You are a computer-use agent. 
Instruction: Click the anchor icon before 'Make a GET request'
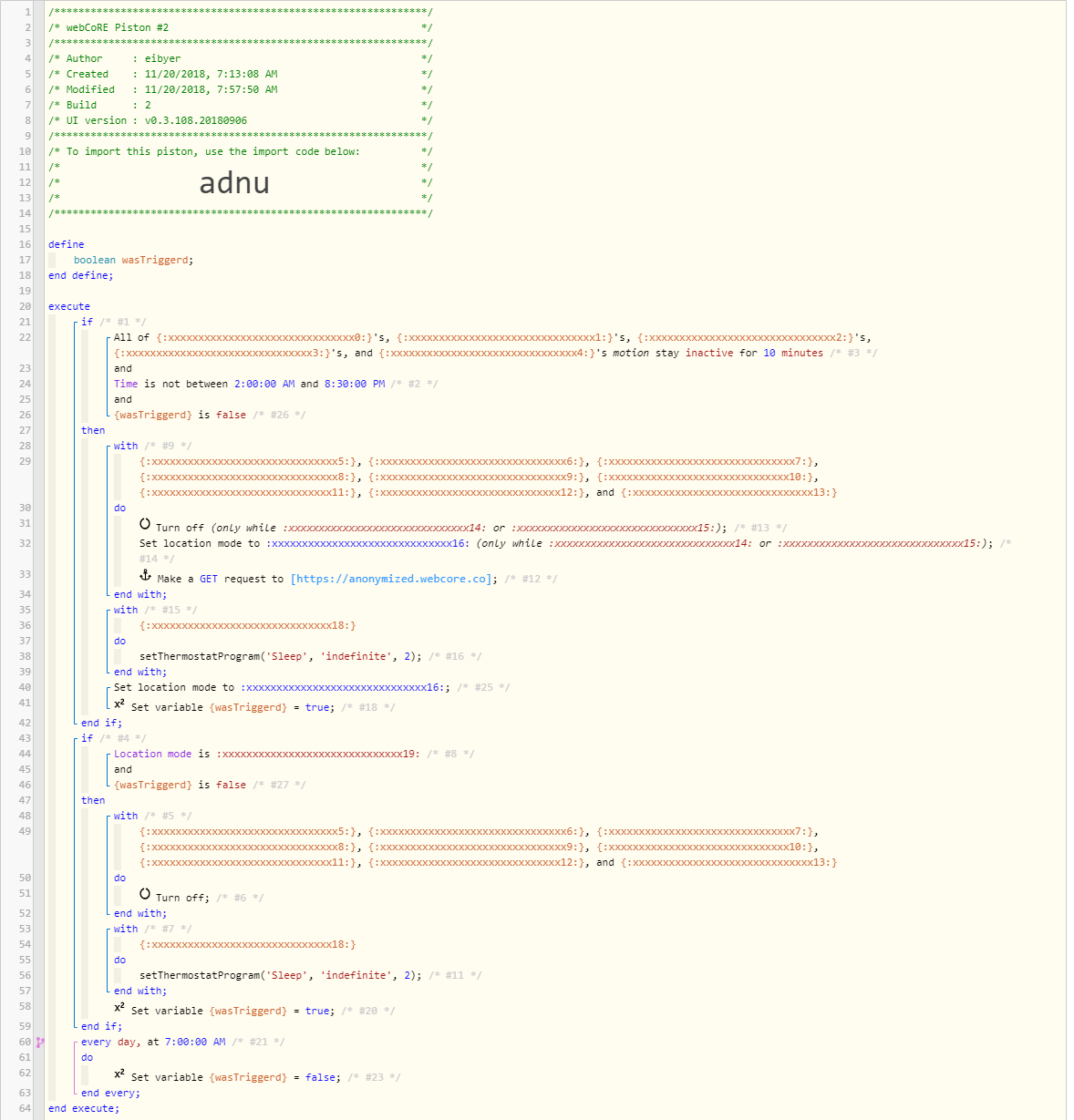[x=145, y=576]
